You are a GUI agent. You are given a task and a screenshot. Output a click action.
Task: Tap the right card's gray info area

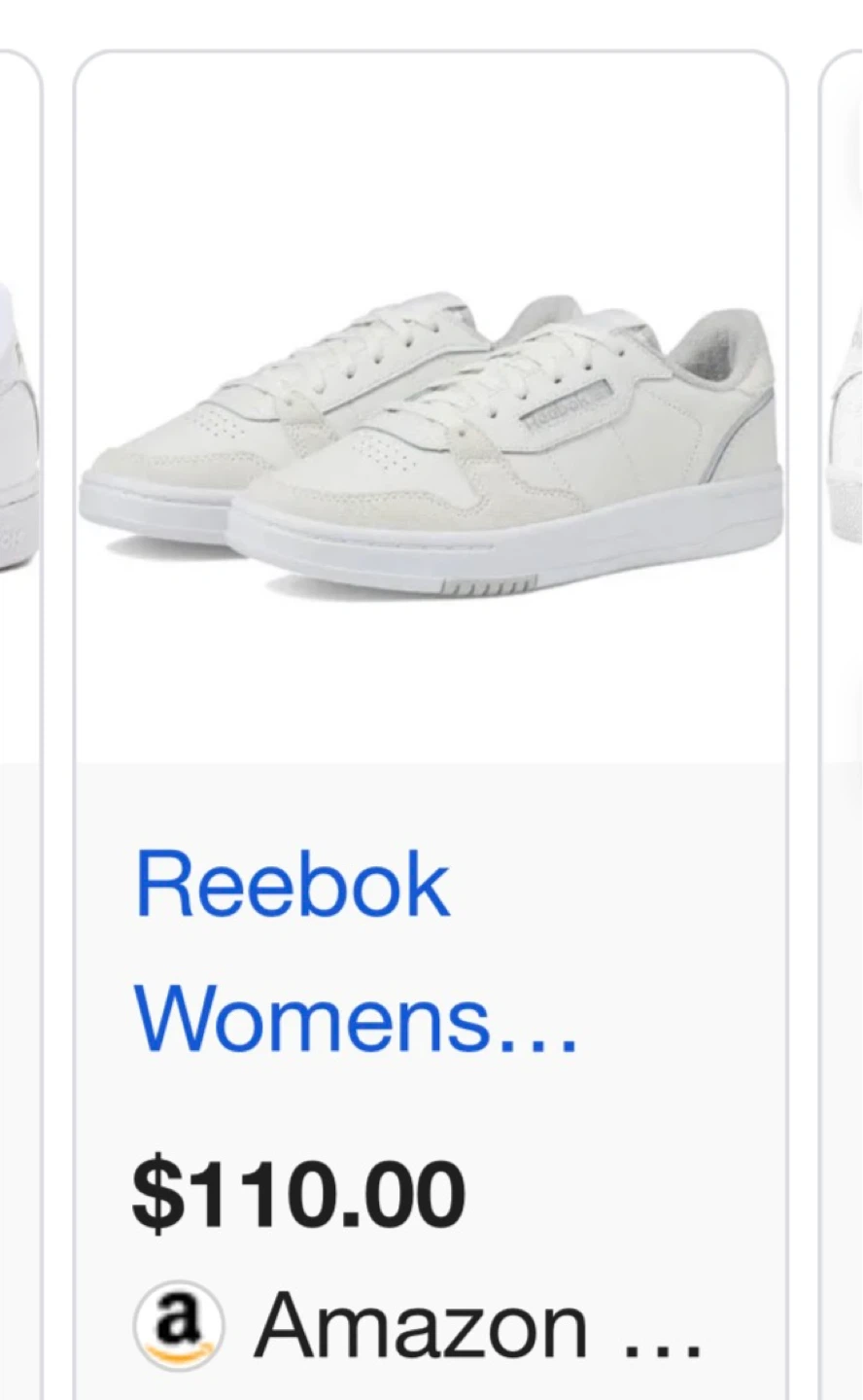[x=843, y=1081]
